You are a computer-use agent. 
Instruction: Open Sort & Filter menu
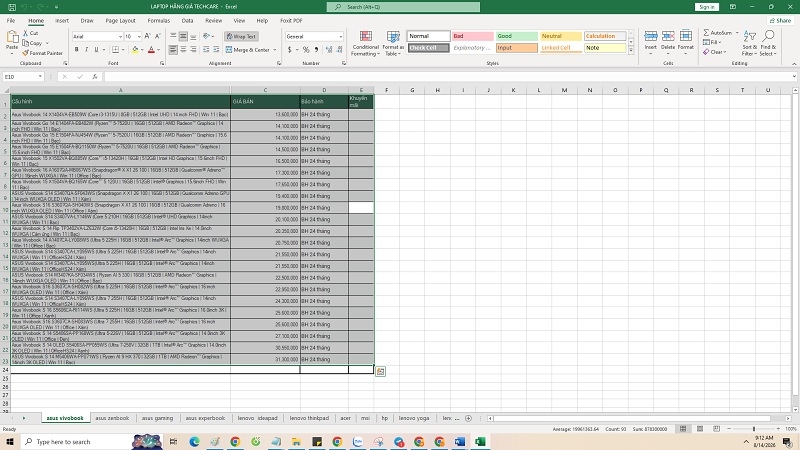(x=748, y=43)
